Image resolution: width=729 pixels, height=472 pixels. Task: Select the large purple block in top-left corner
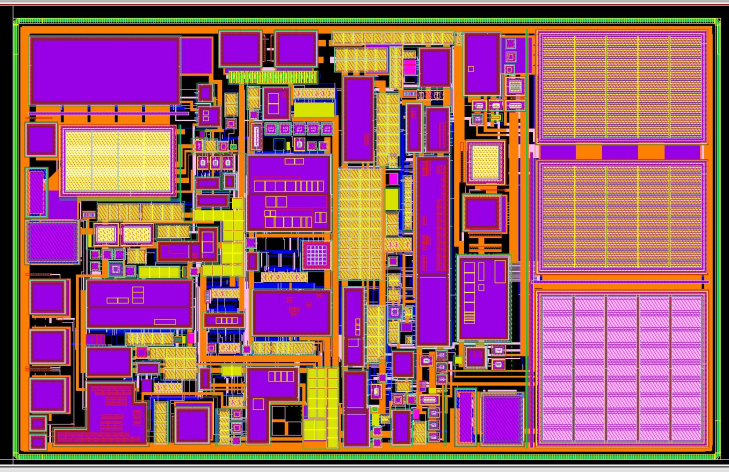[105, 70]
